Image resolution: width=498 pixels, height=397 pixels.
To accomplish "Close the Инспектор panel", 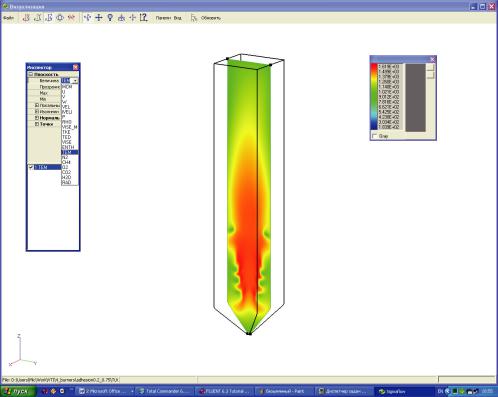I will 75,67.
